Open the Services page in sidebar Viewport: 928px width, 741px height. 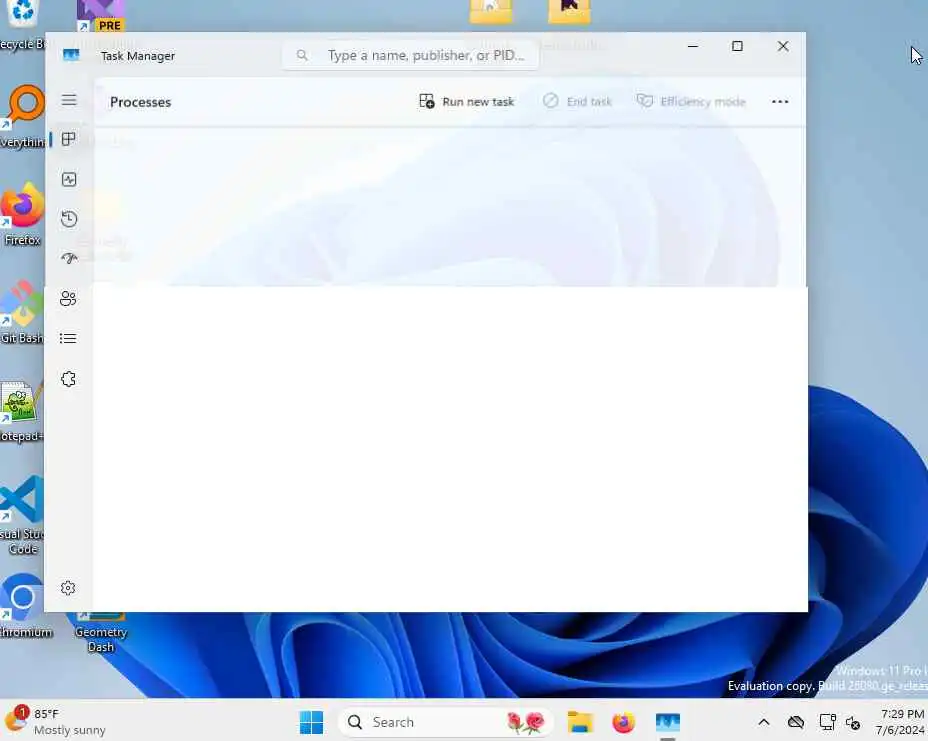click(x=69, y=379)
